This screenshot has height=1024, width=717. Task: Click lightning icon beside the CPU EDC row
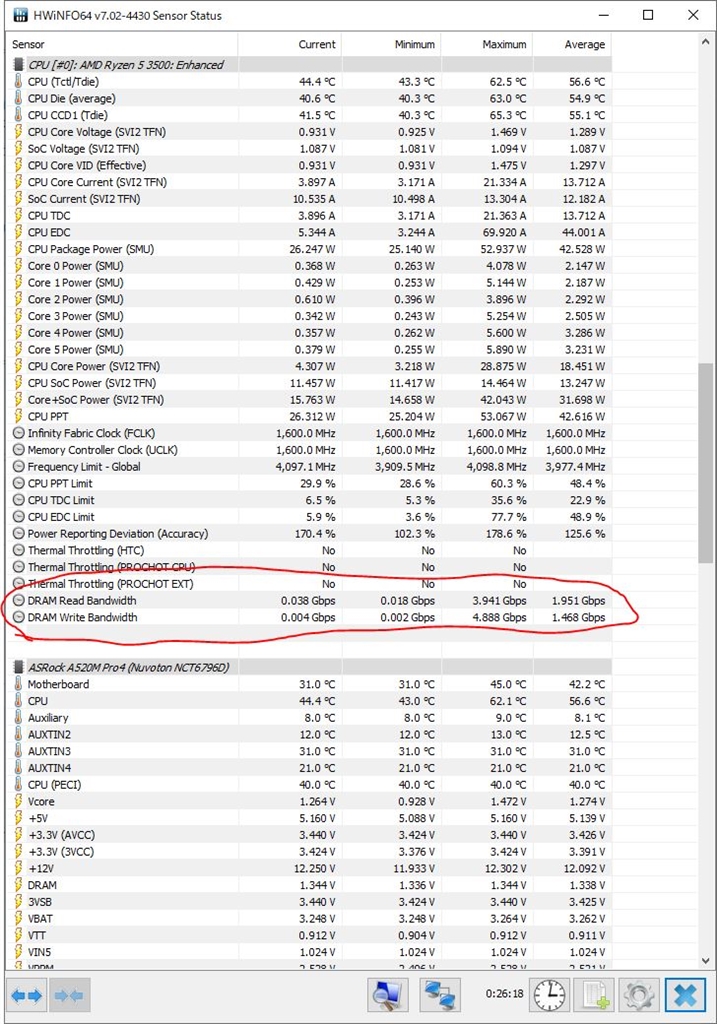(18, 232)
